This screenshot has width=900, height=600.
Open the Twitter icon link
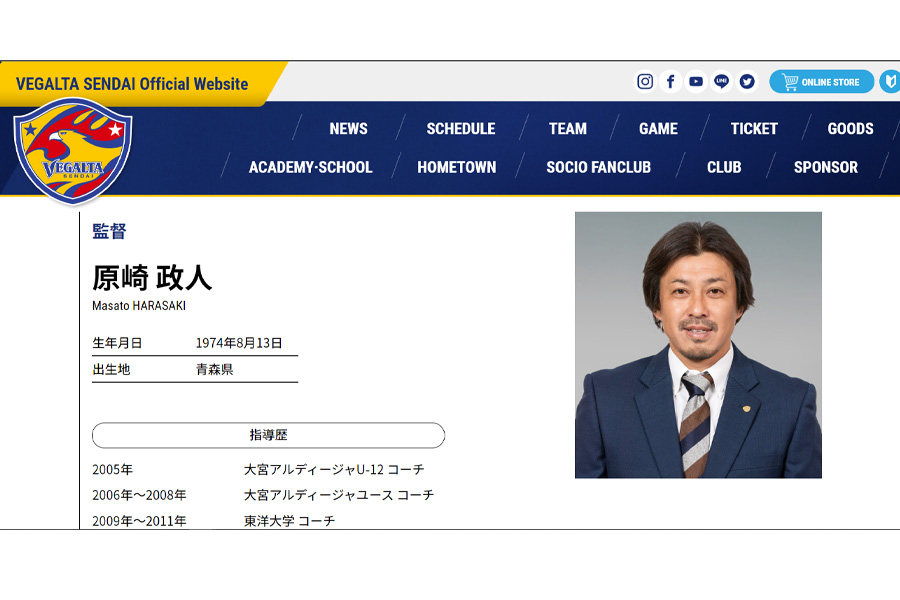coord(747,82)
